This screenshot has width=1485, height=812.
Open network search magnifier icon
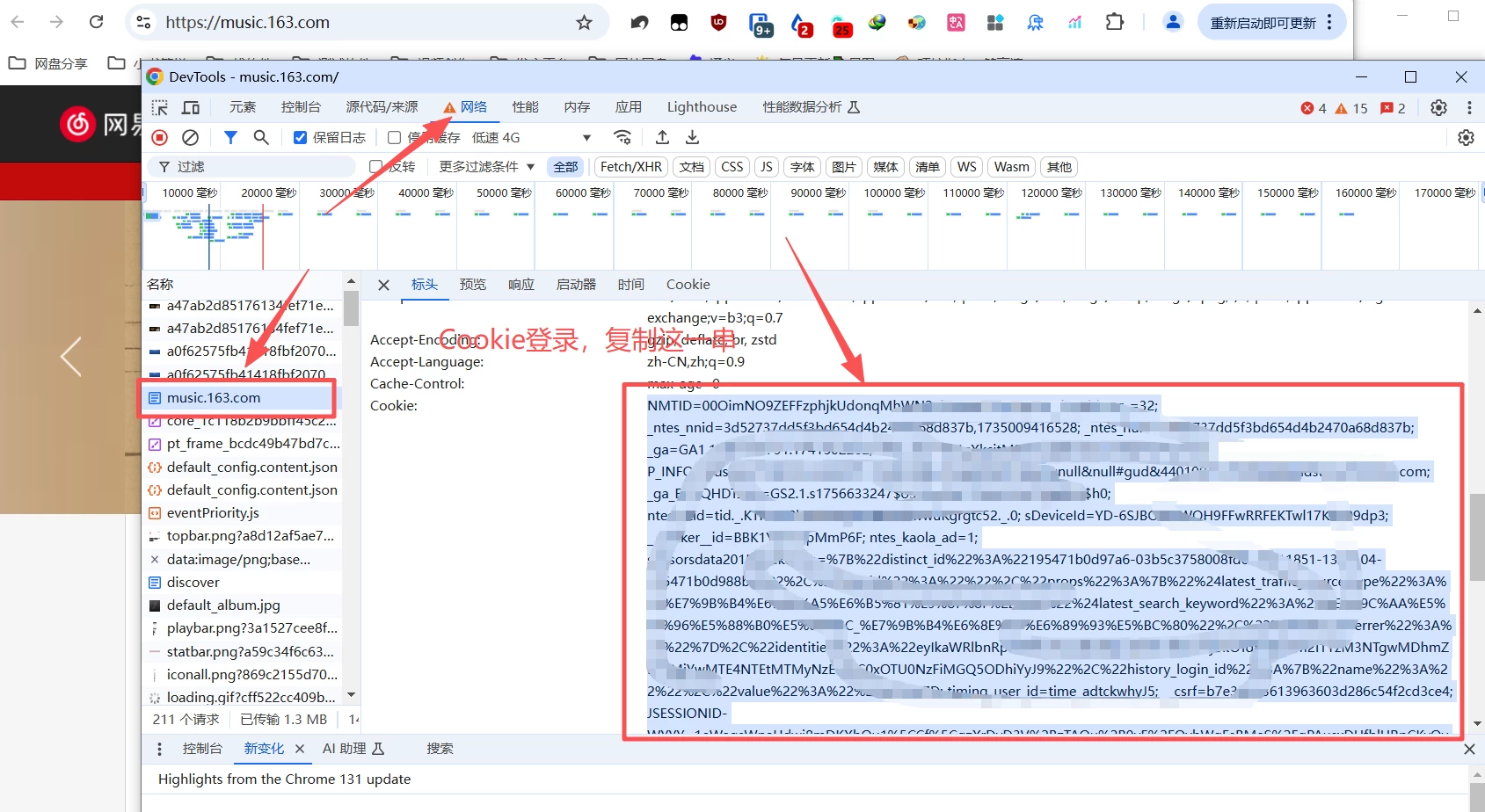pyautogui.click(x=261, y=137)
